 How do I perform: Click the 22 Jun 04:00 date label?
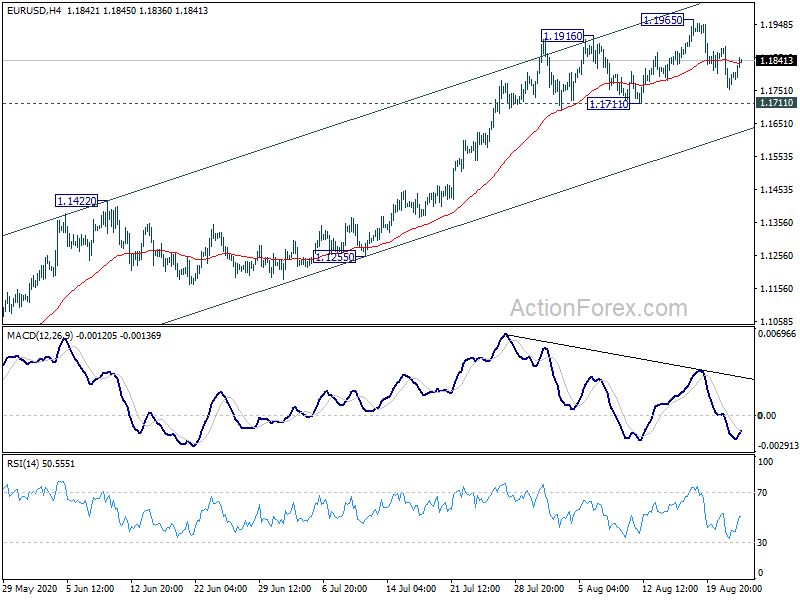tap(221, 589)
